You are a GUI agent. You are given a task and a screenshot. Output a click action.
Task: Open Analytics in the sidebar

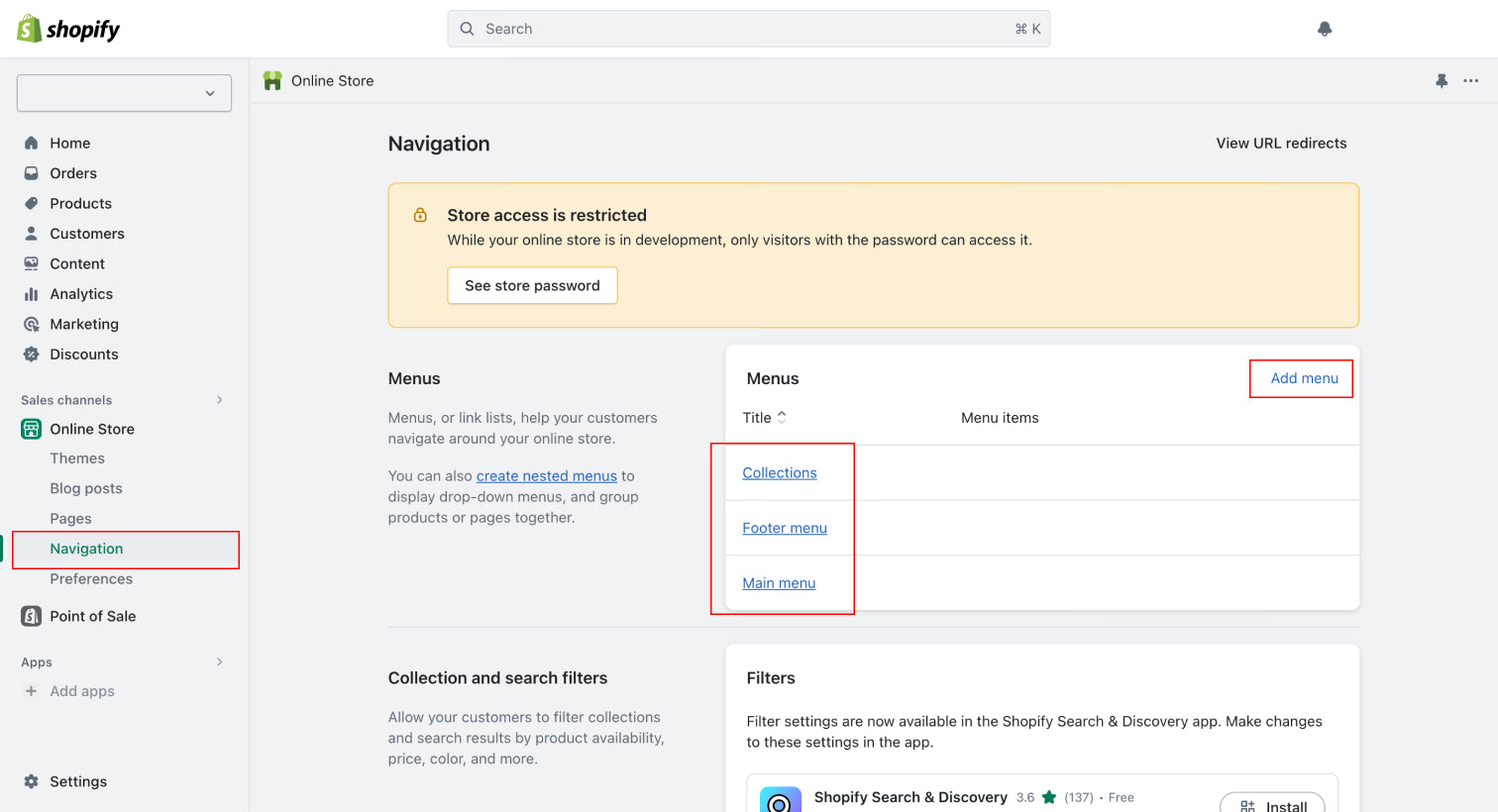coord(81,294)
